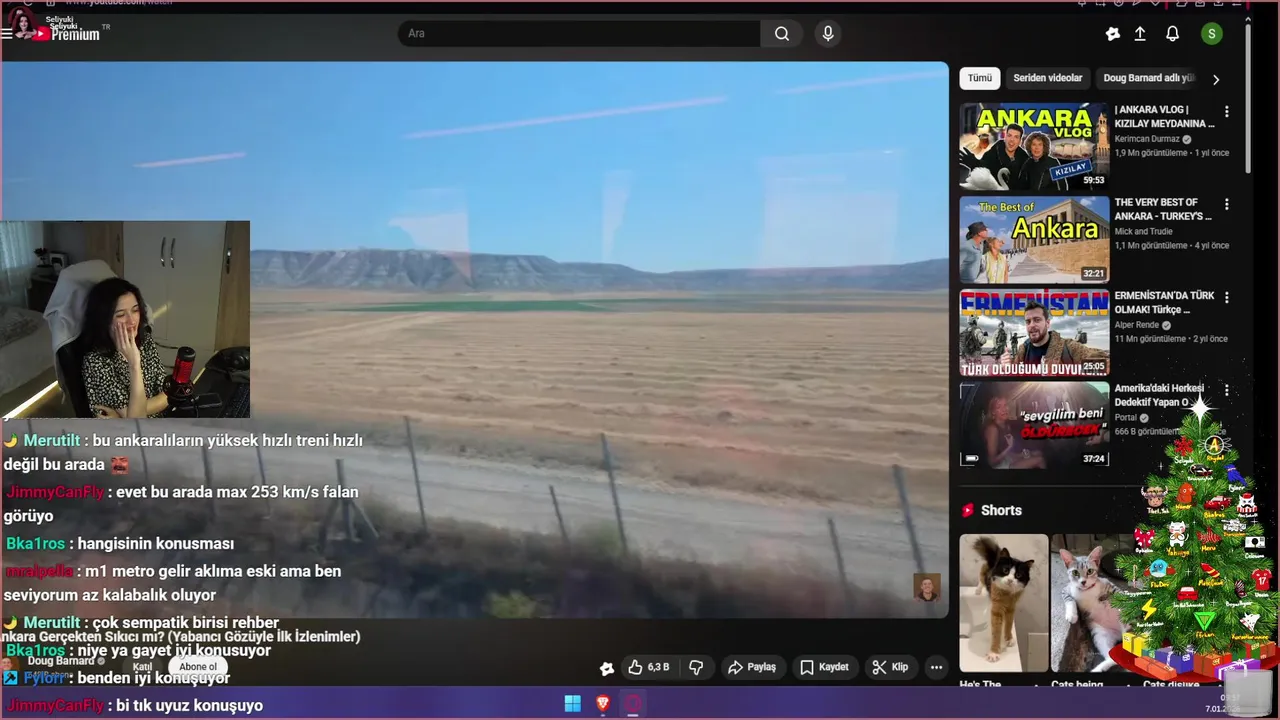The image size is (1280, 720).
Task: Click the Paylaş share button
Action: pyautogui.click(x=752, y=667)
